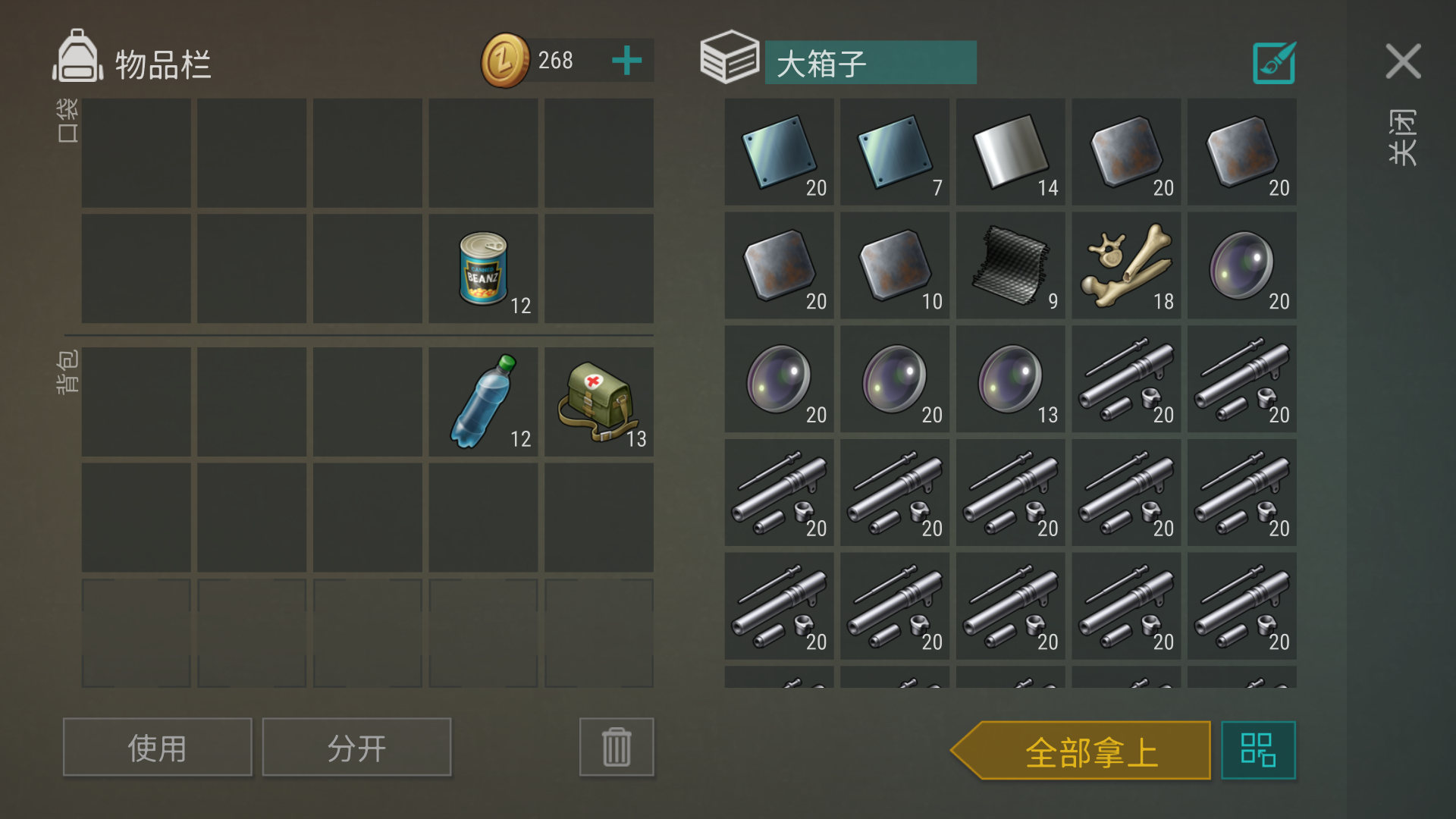Select the glass pane stack of 7
The height and width of the screenshot is (819, 1456).
(x=895, y=152)
